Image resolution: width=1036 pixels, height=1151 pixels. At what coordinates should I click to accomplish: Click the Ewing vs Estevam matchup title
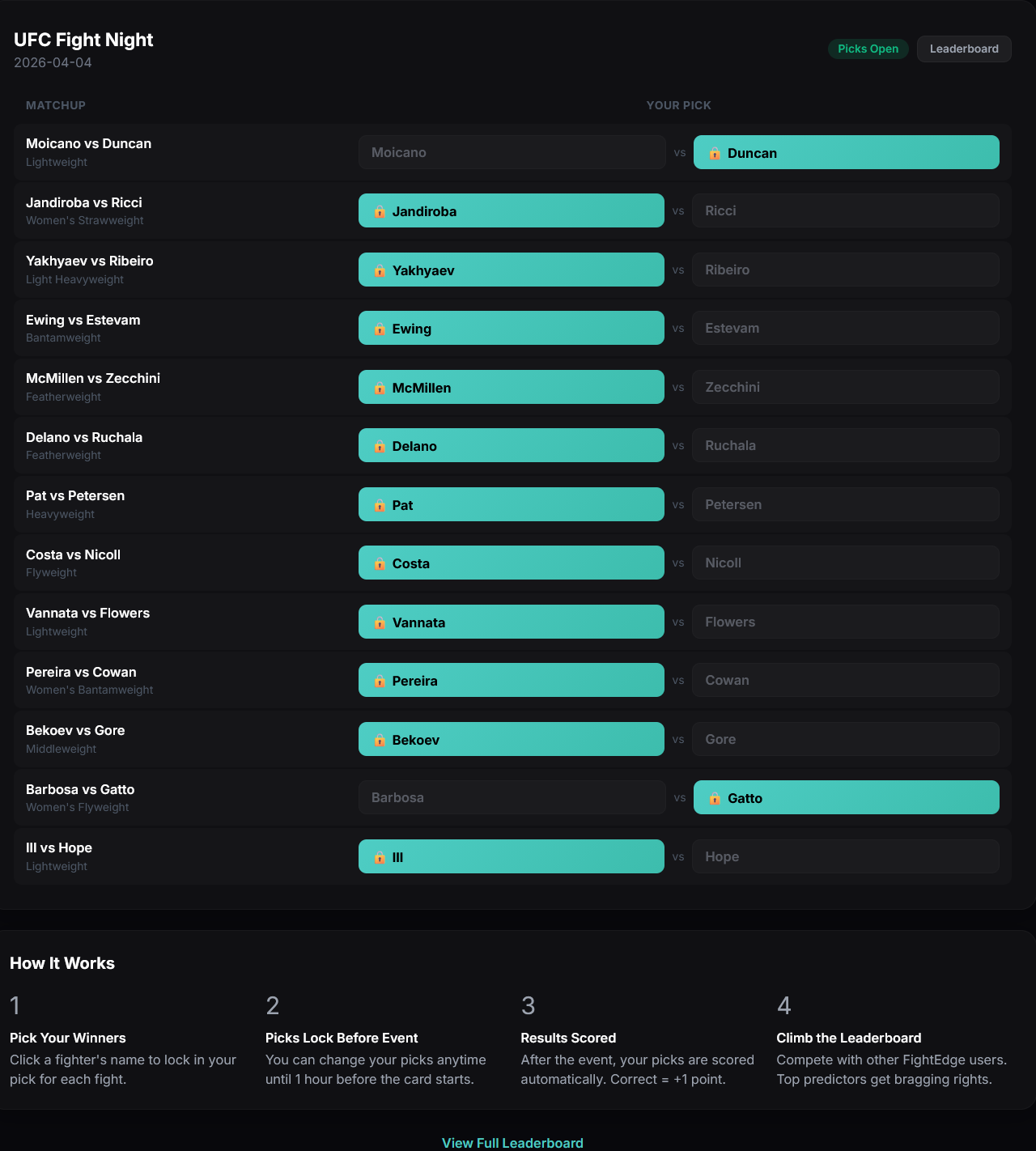(83, 320)
